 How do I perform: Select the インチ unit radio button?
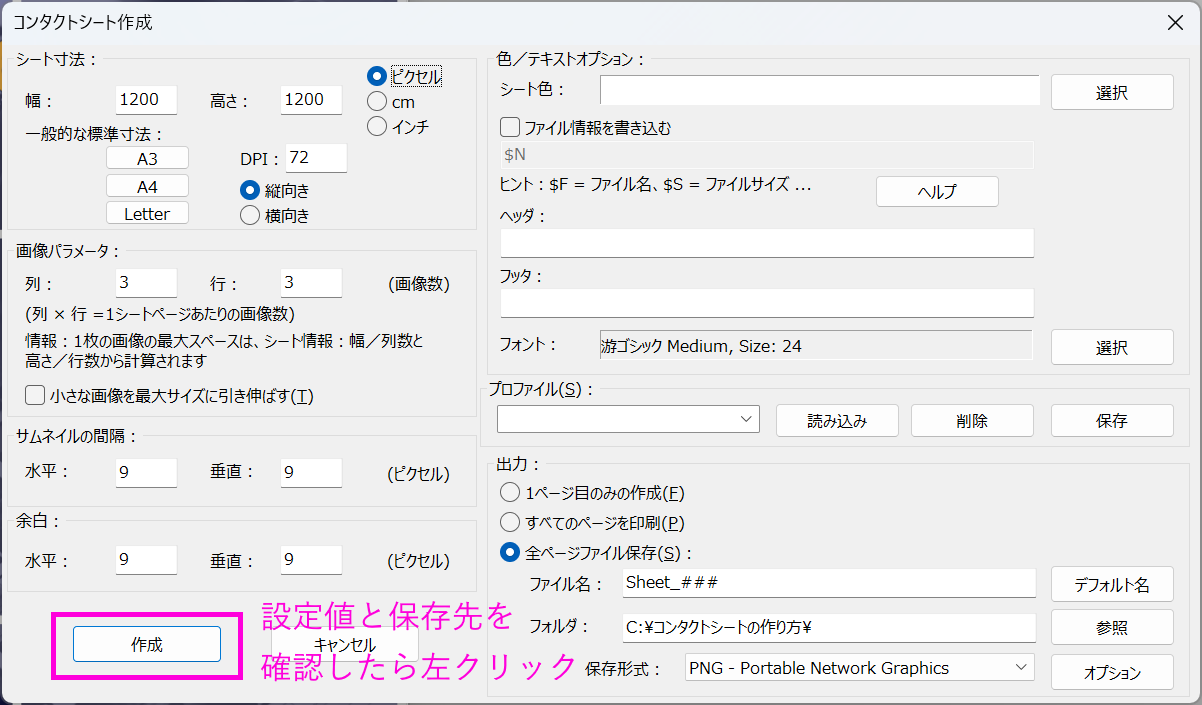click(377, 126)
